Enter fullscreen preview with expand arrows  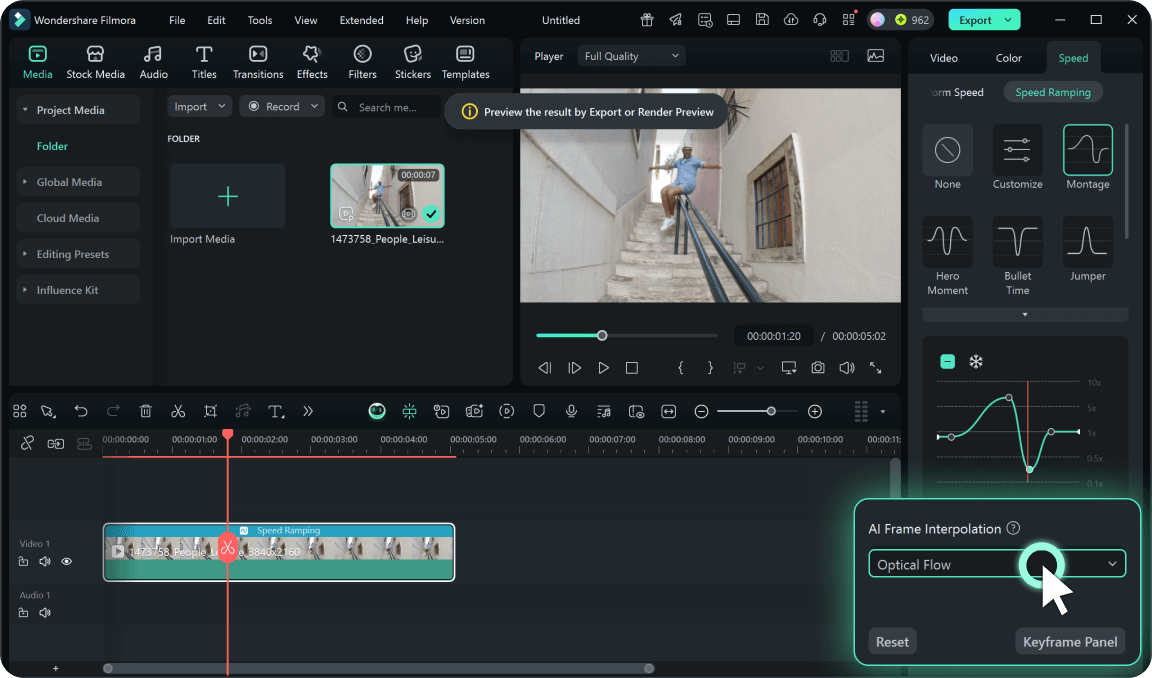876,367
